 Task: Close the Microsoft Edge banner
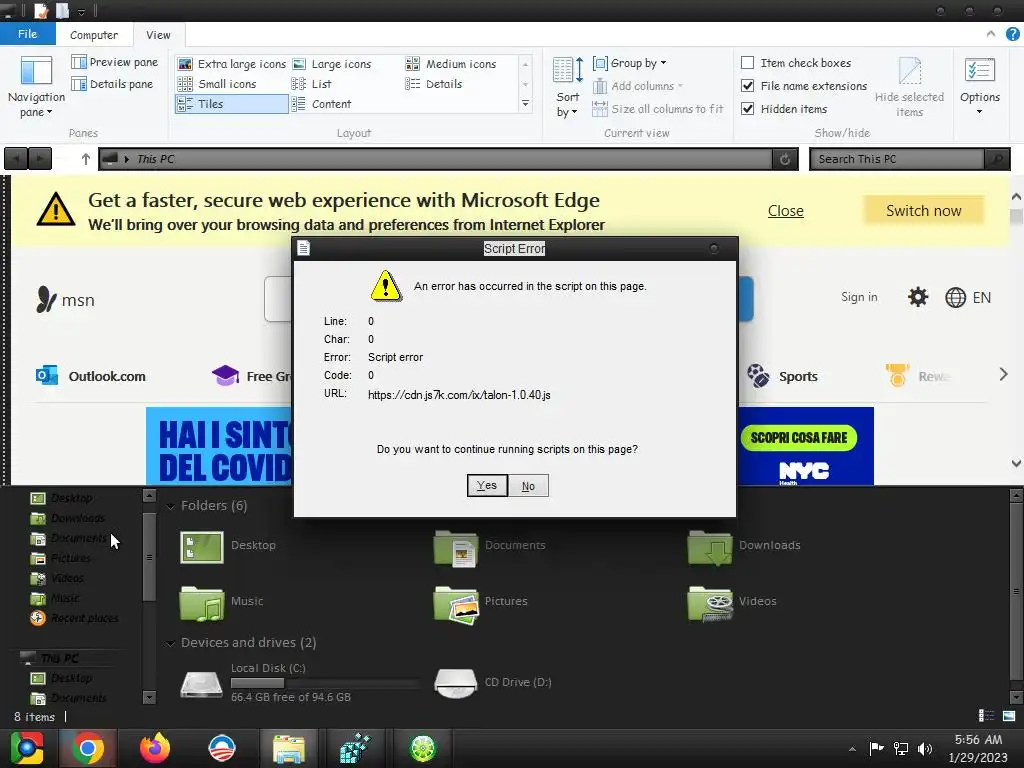786,211
